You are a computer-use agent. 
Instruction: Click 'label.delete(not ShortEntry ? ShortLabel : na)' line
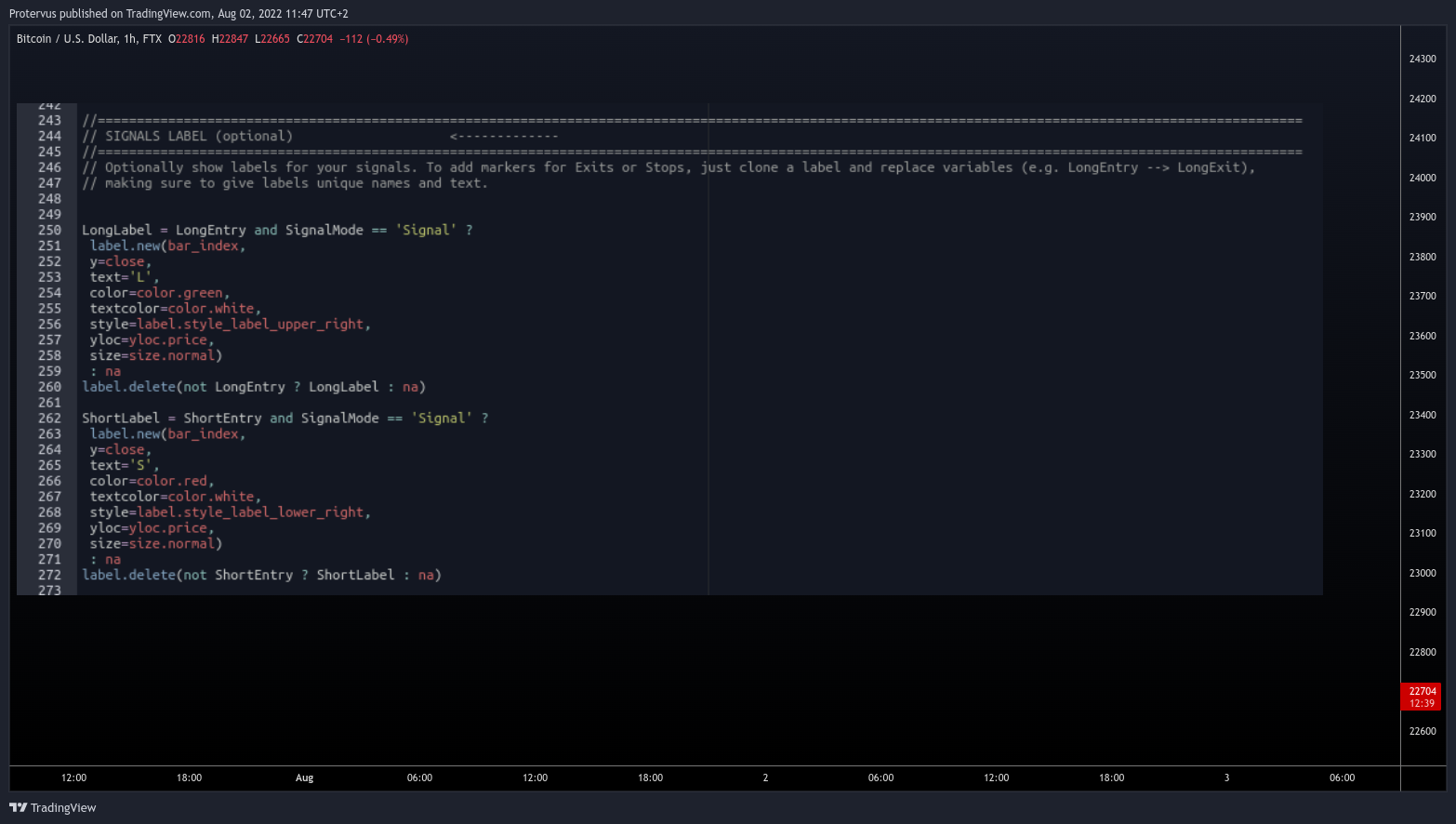(x=262, y=575)
